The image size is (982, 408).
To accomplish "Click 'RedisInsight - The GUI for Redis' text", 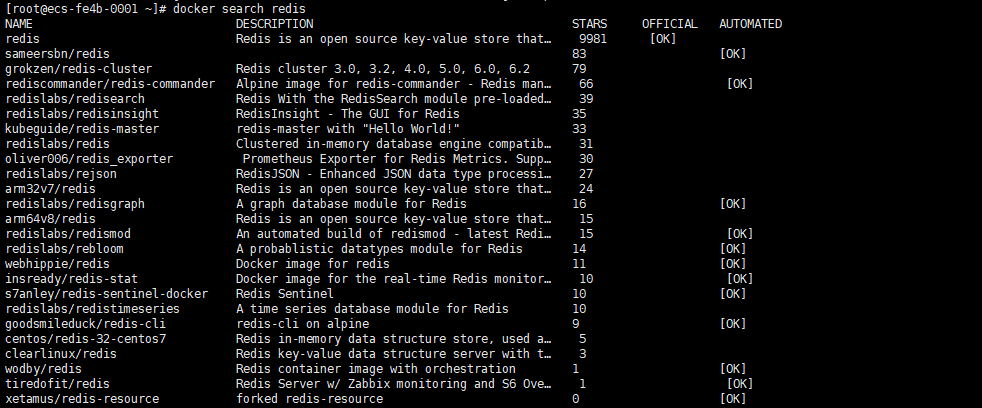I will point(348,114).
